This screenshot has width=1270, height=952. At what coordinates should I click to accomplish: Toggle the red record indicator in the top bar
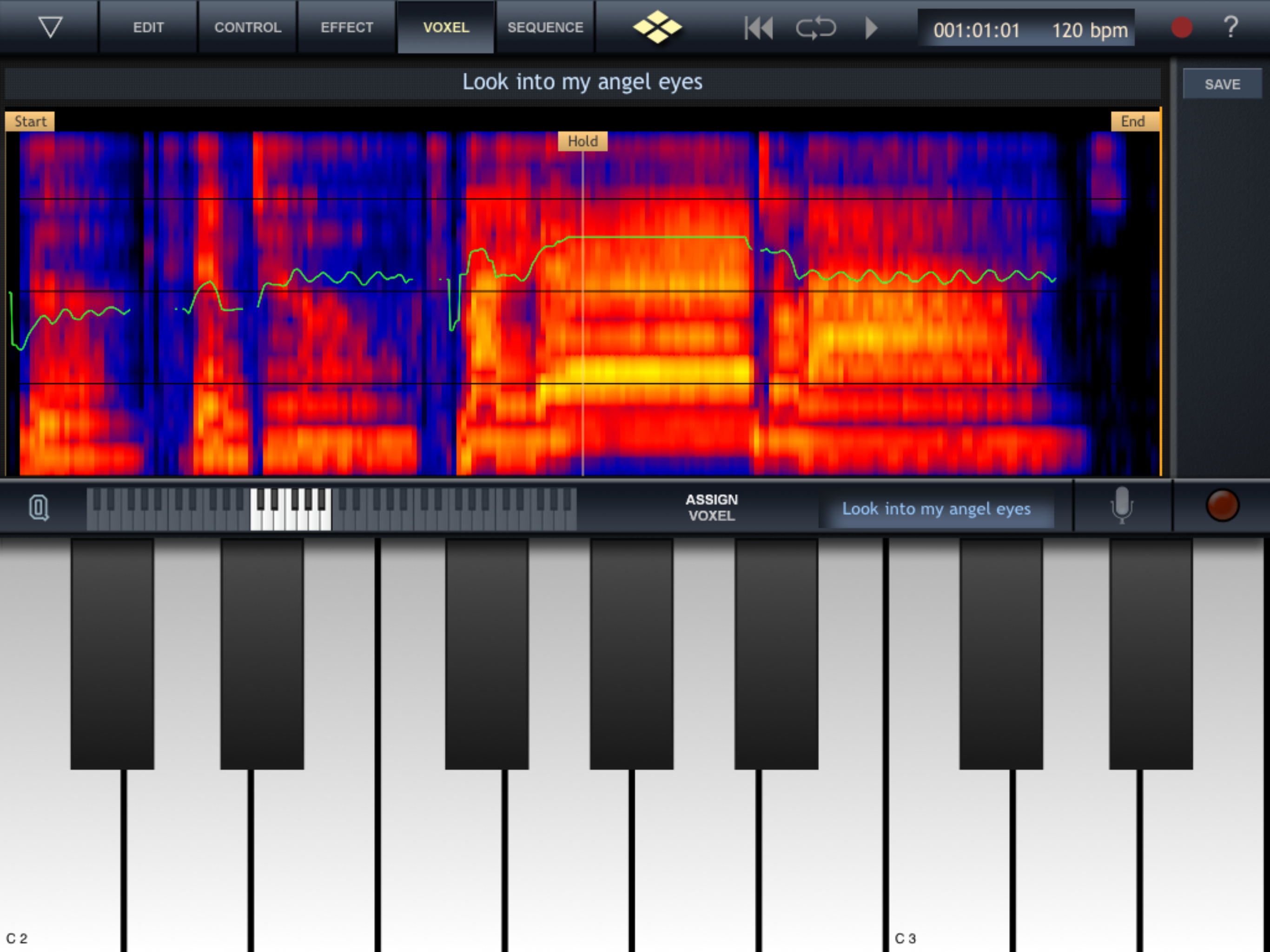pos(1181,27)
